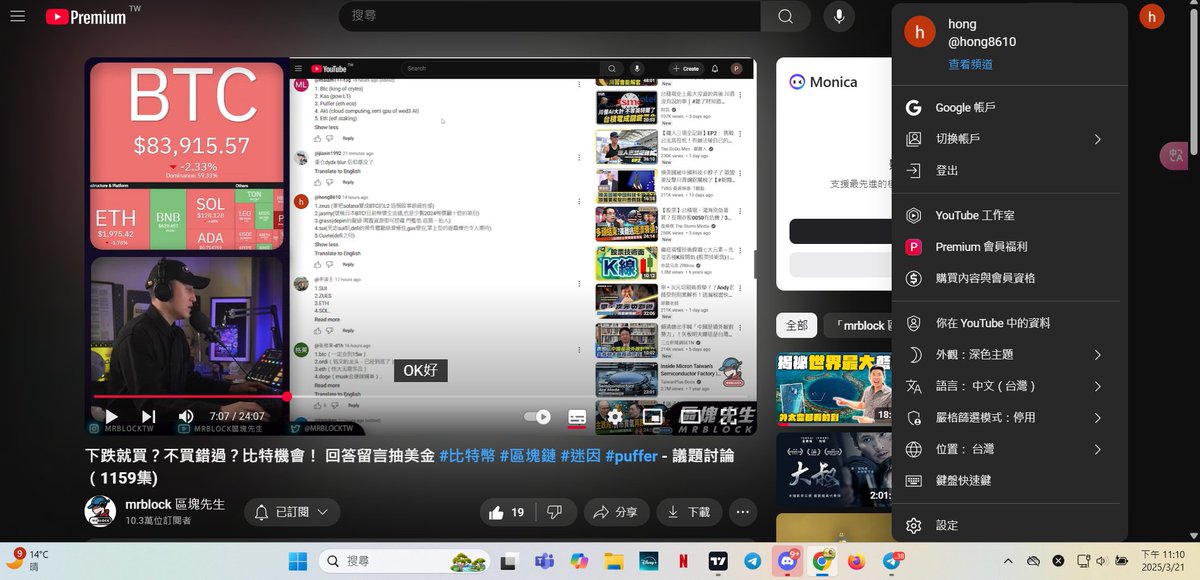
Task: Click the #迷因 hashtag link
Action: tap(580, 455)
